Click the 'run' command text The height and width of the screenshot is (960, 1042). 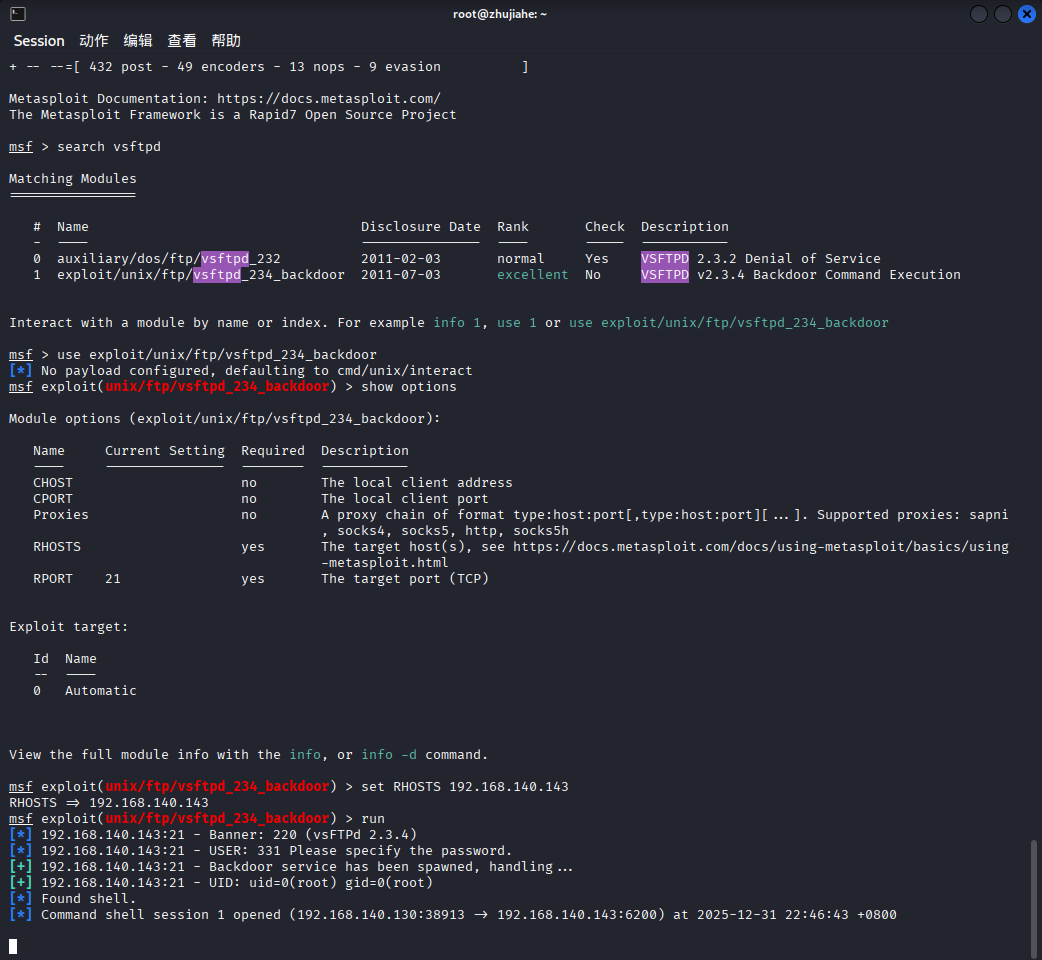[373, 818]
